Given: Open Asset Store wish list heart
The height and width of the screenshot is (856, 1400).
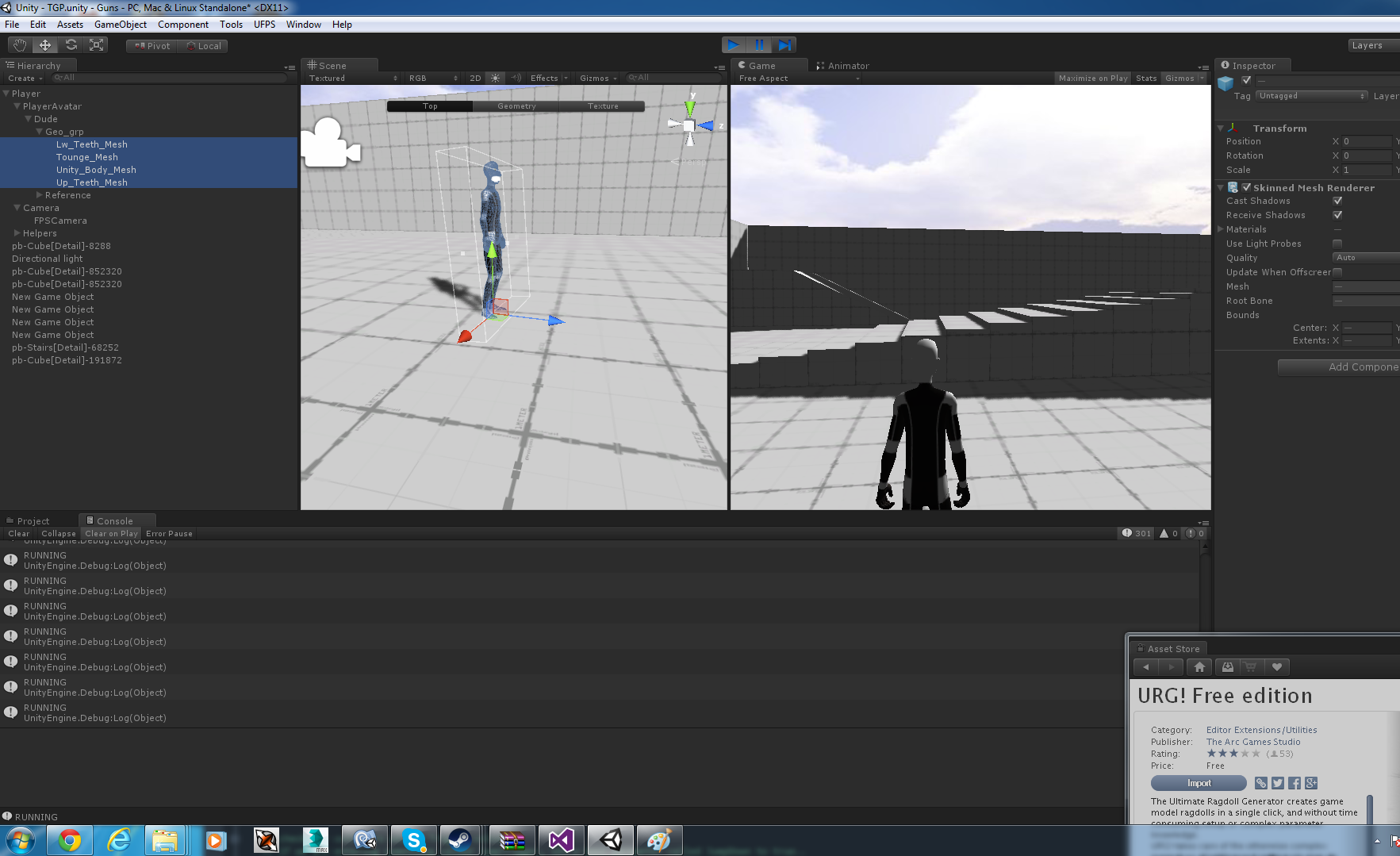Looking at the screenshot, I should click(1276, 667).
